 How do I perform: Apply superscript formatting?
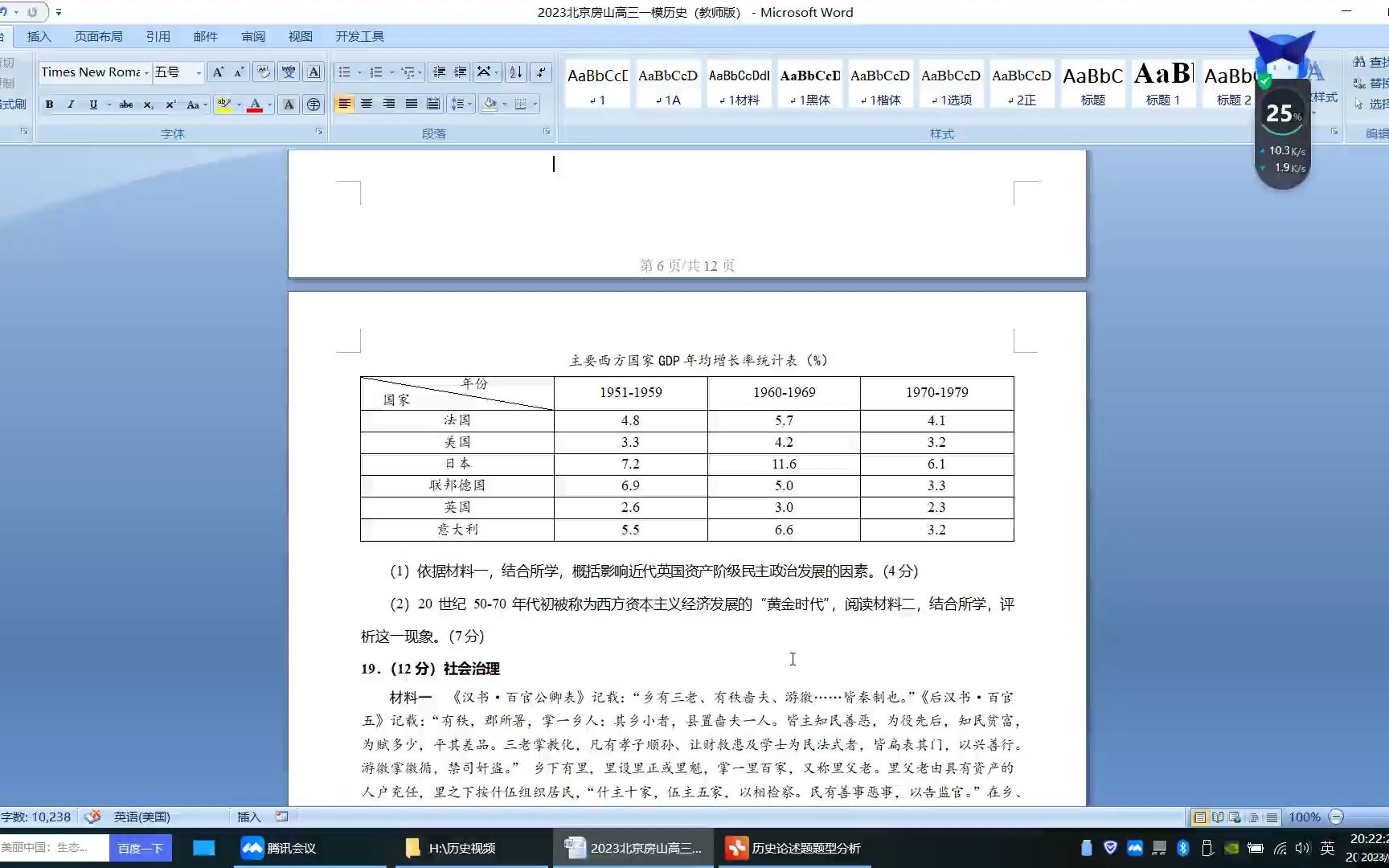(x=170, y=104)
